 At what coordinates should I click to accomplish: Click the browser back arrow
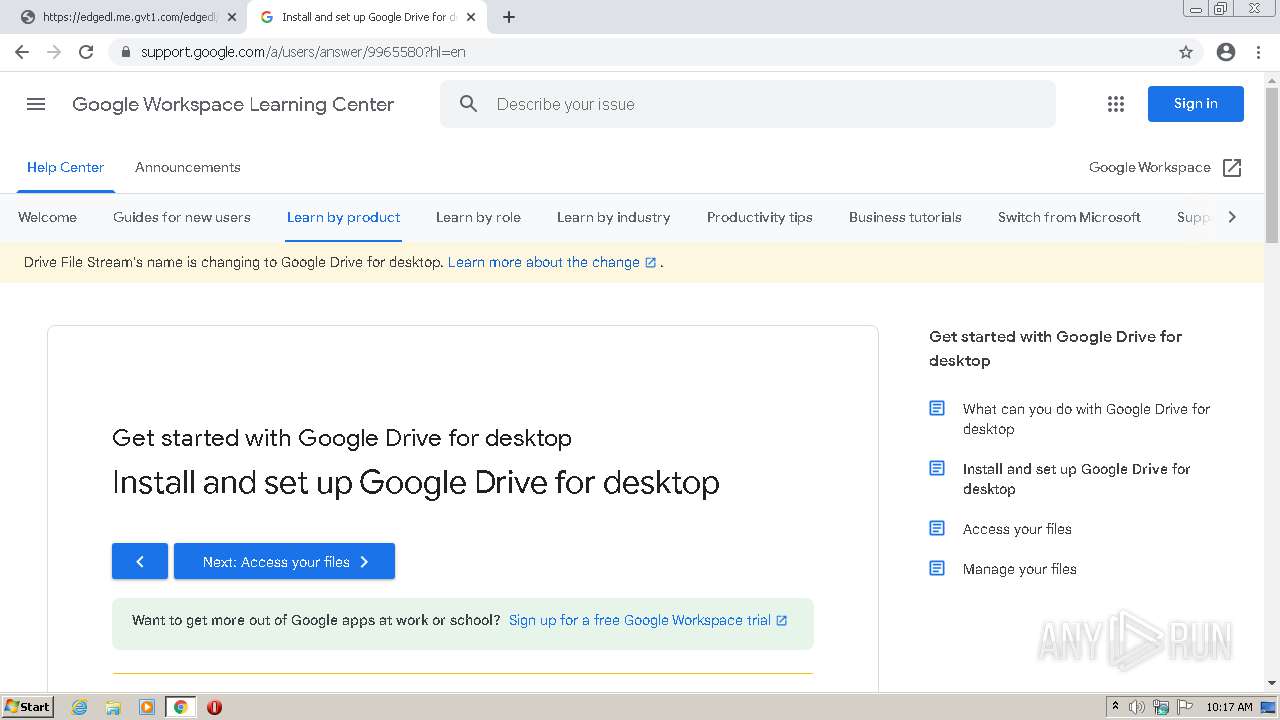[22, 52]
